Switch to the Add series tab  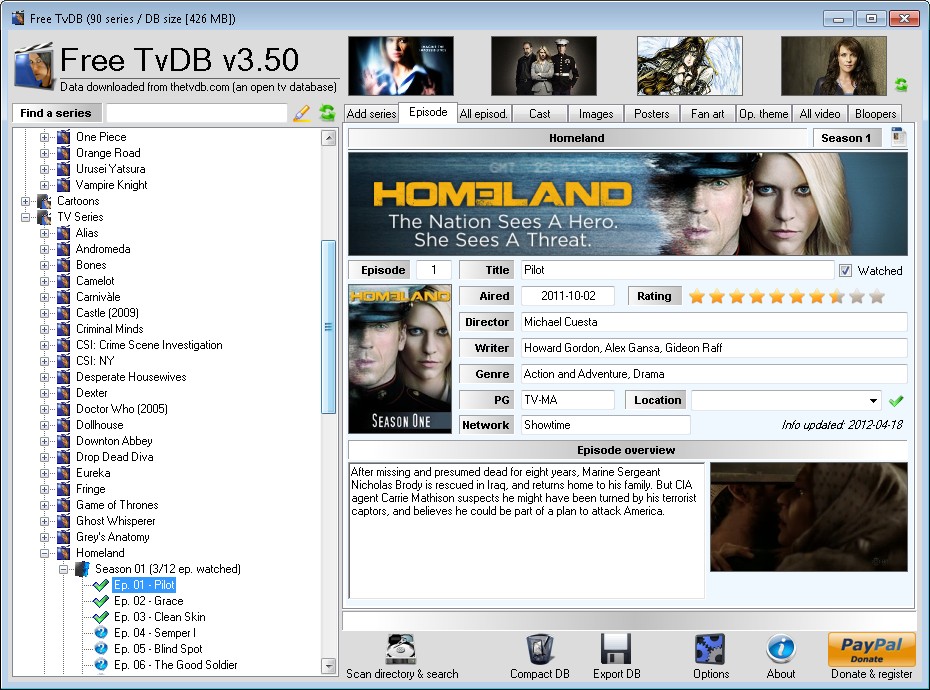[x=371, y=113]
